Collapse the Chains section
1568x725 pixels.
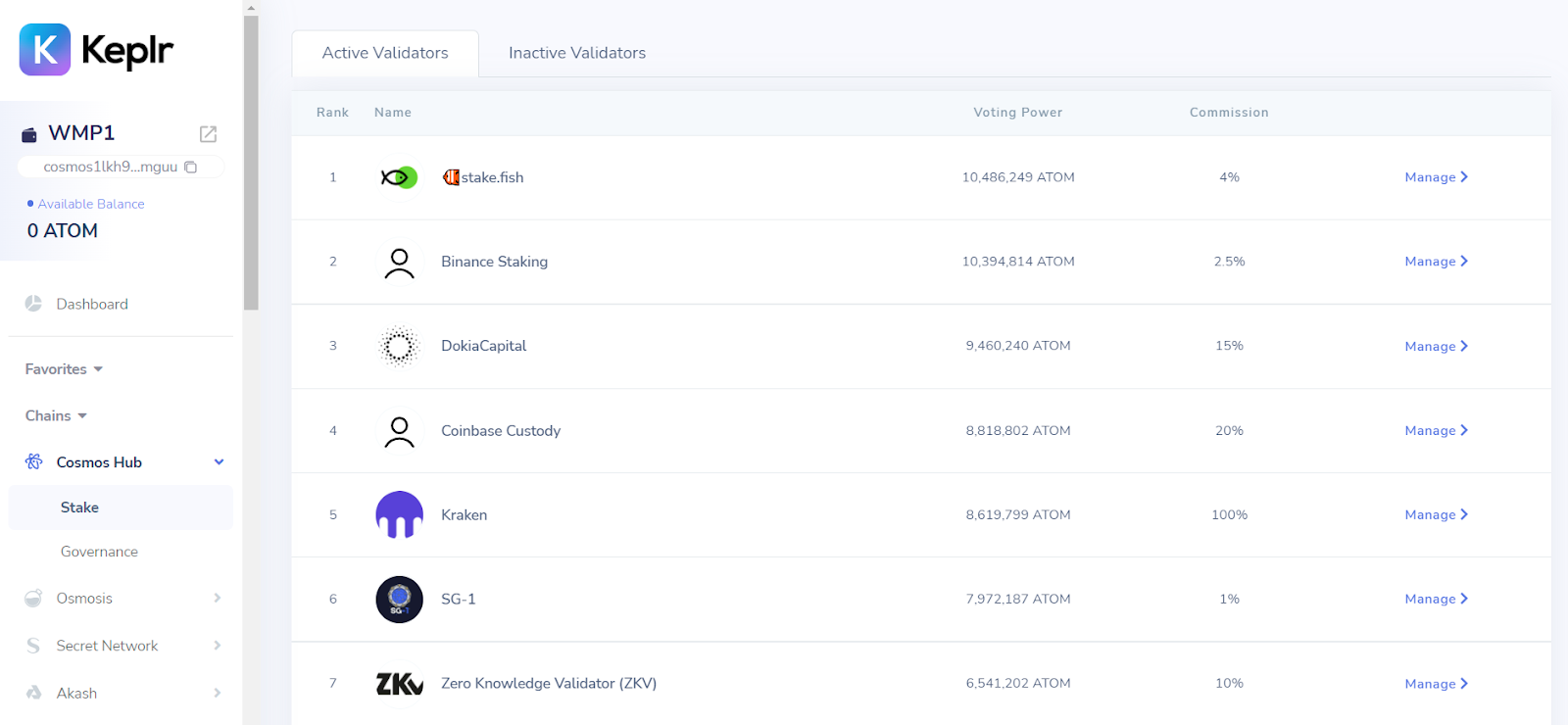(56, 415)
